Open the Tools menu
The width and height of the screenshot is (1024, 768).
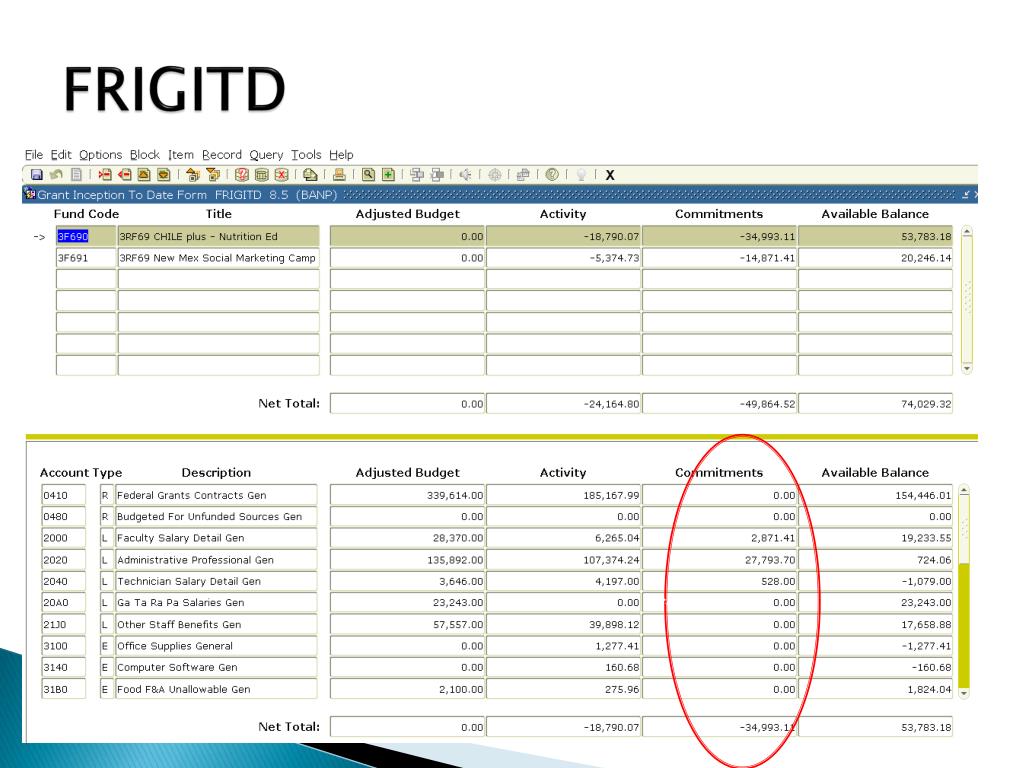click(x=306, y=155)
